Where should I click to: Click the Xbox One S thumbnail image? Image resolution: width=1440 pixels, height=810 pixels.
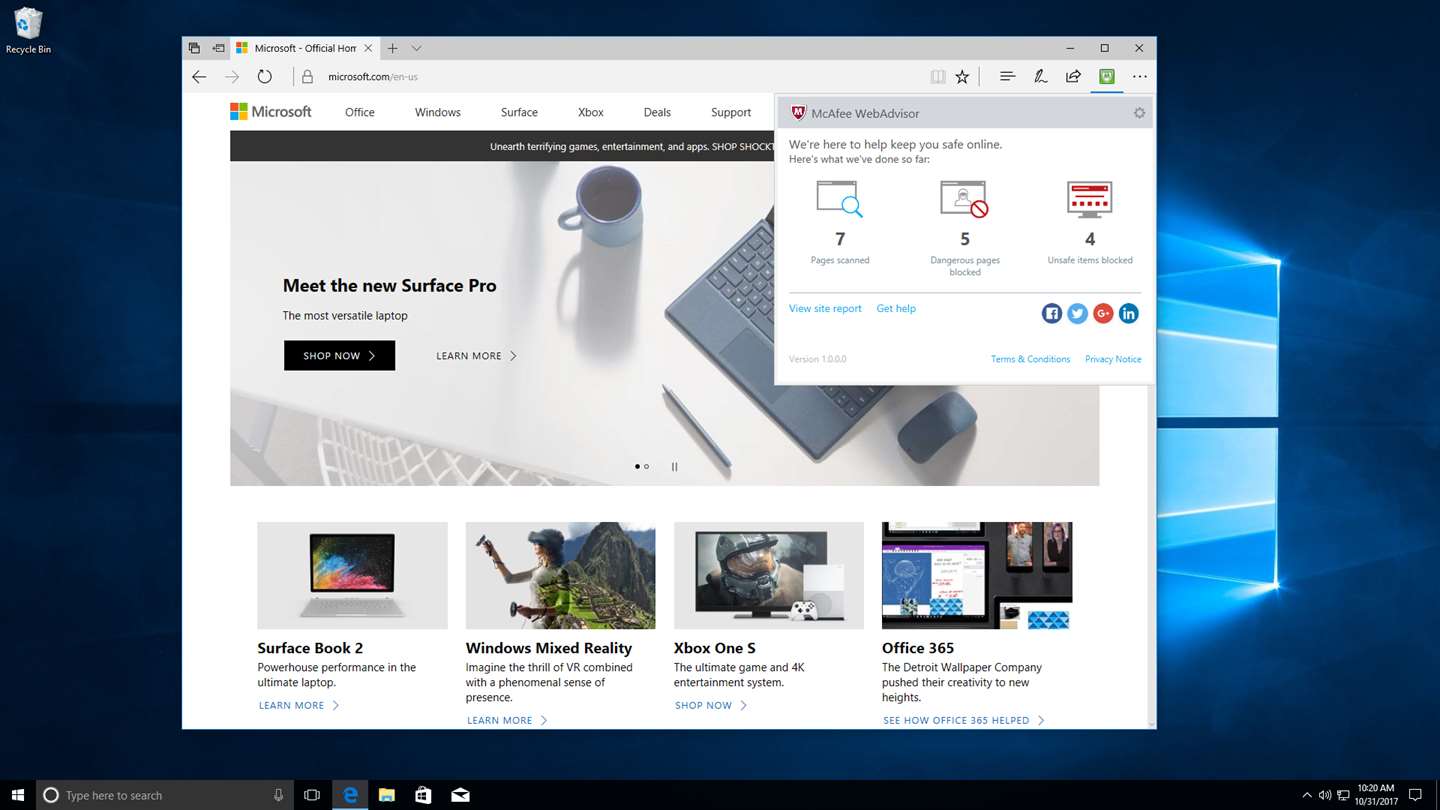tap(769, 575)
